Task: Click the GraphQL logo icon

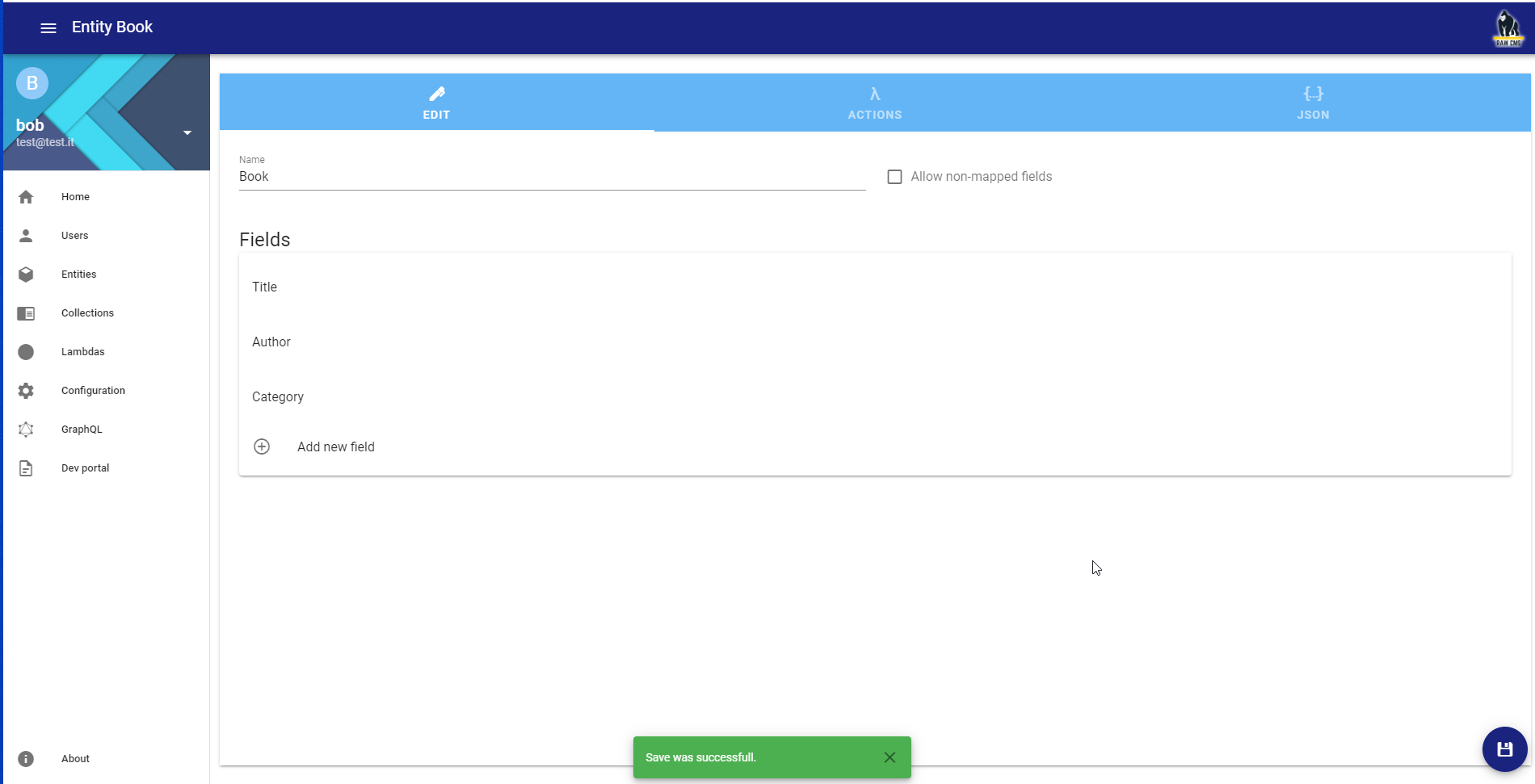Action: pos(26,430)
